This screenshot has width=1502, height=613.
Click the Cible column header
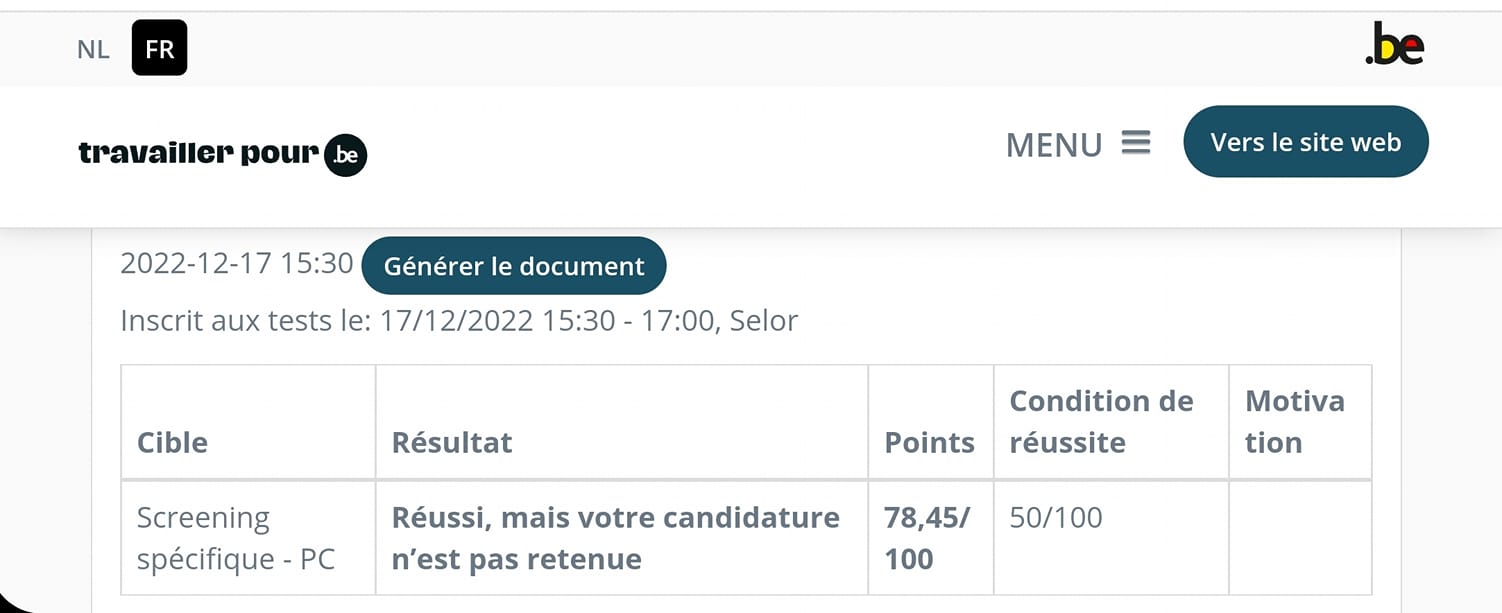pyautogui.click(x=172, y=442)
